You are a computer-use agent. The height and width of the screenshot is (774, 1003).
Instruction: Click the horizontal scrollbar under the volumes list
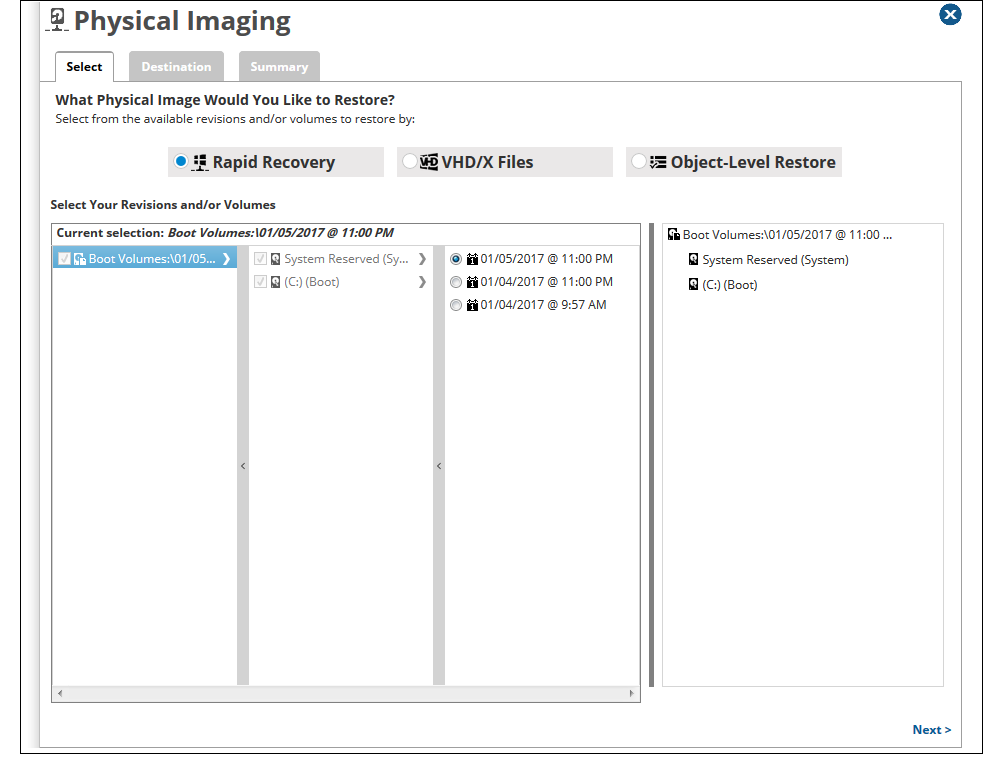tap(345, 693)
